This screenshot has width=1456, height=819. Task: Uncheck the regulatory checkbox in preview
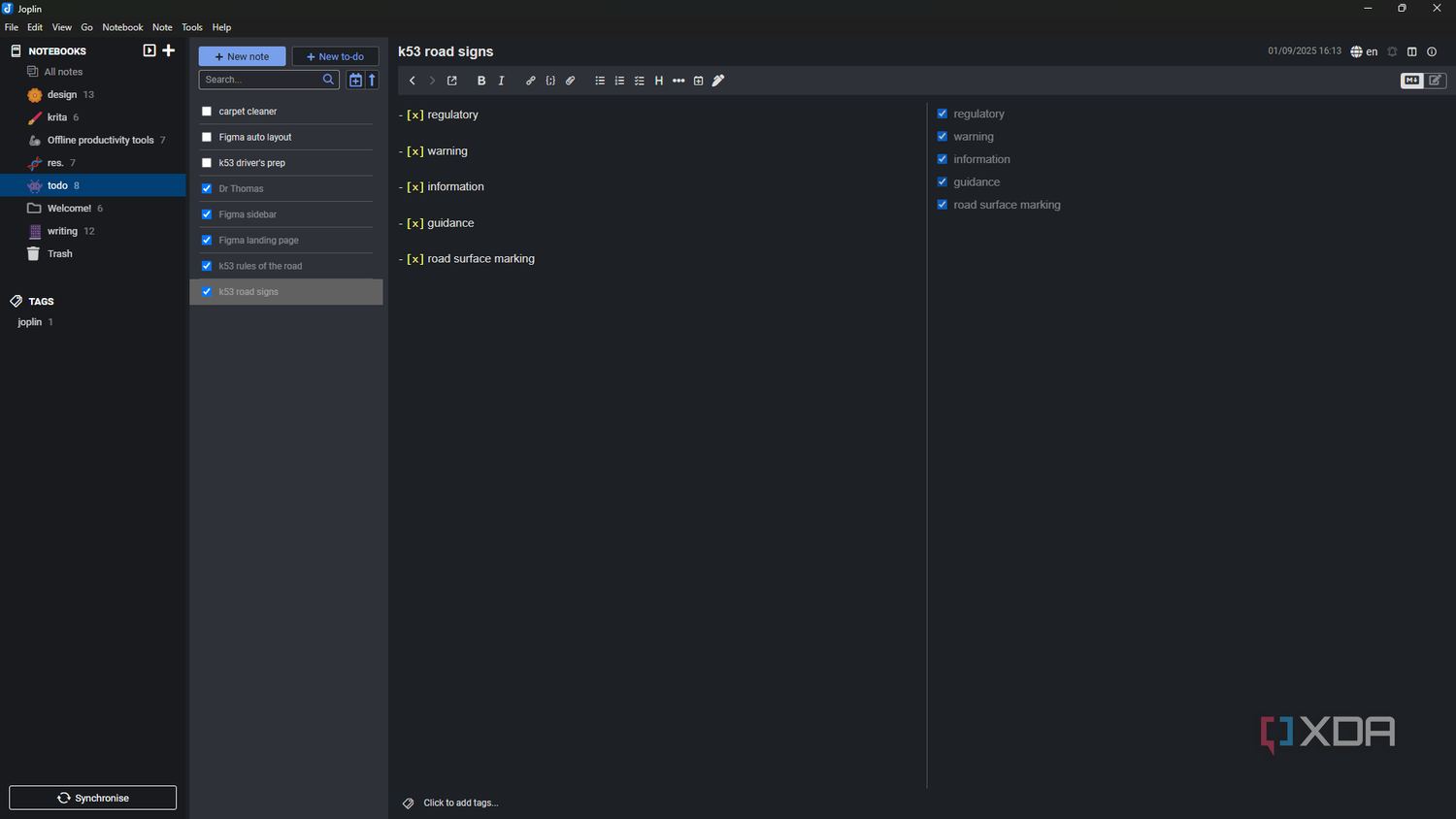point(942,114)
